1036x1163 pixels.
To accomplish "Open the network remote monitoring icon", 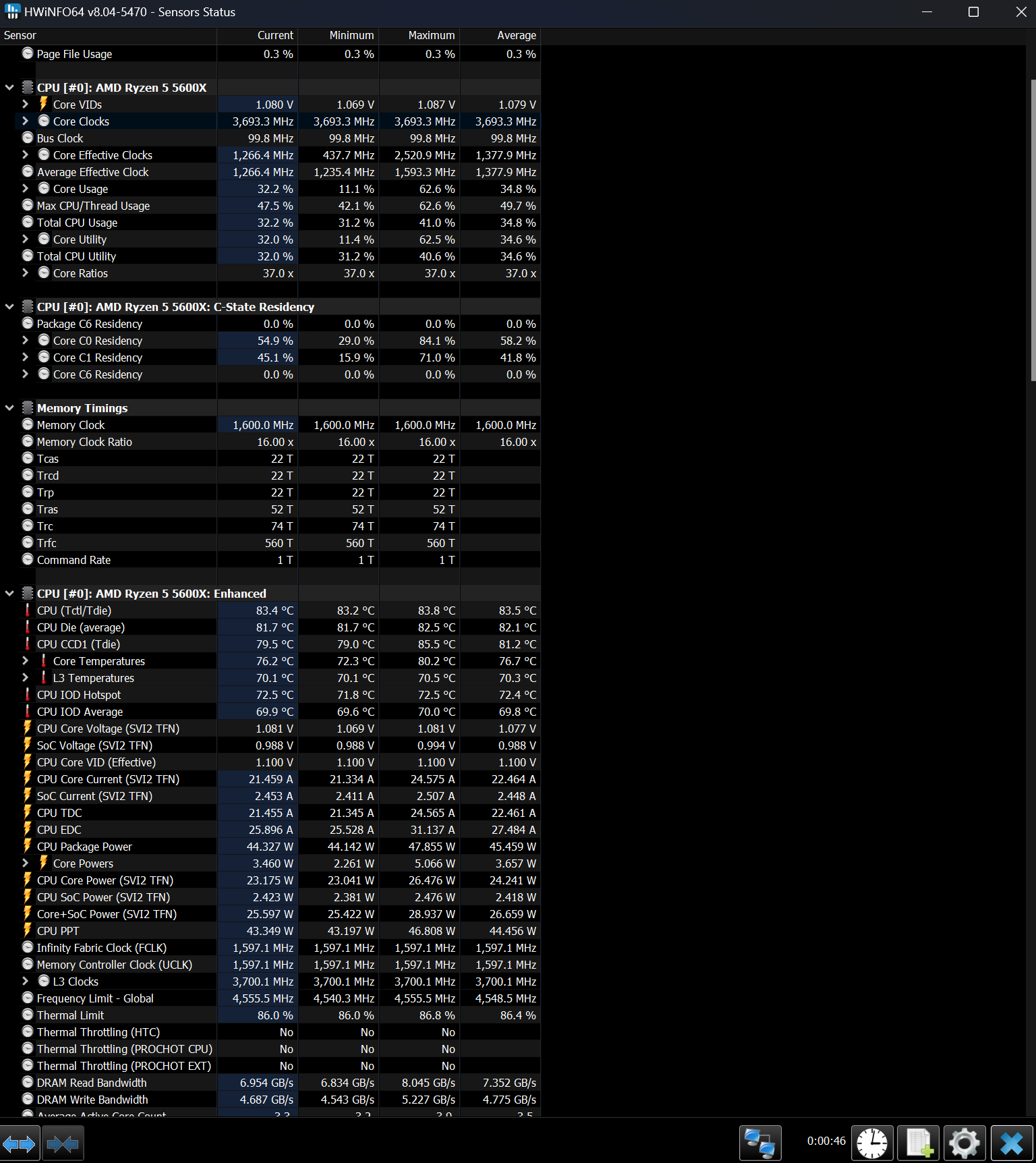I will tap(760, 1143).
